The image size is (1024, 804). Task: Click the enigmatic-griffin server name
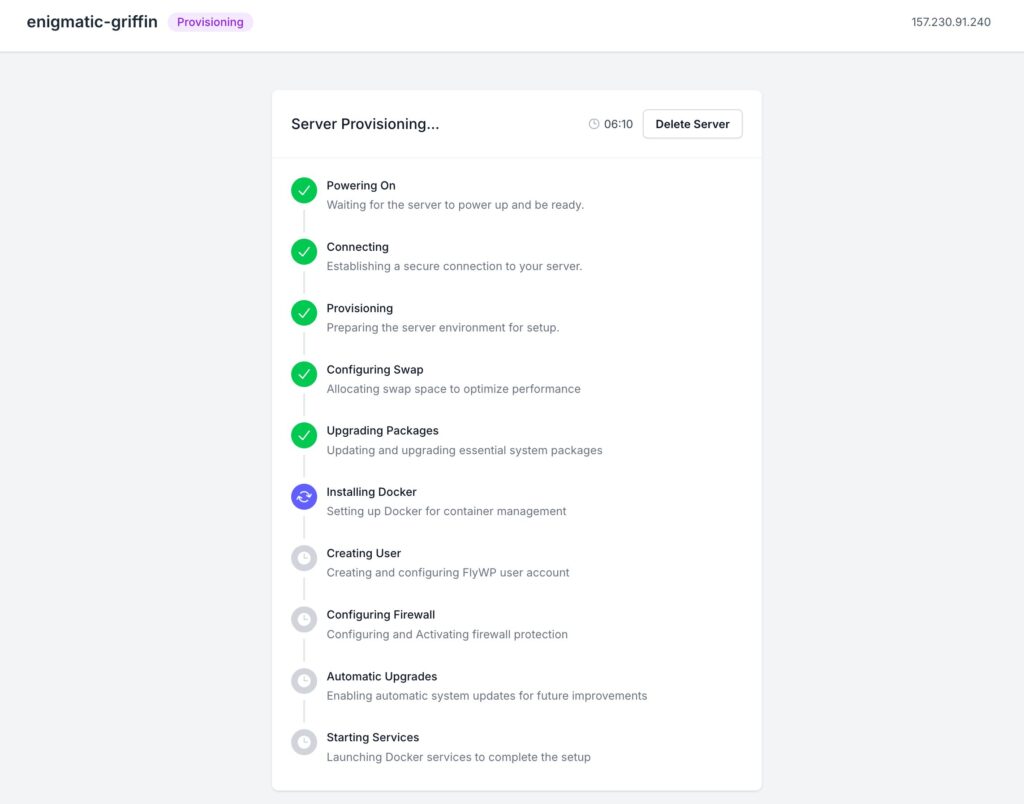tap(92, 22)
